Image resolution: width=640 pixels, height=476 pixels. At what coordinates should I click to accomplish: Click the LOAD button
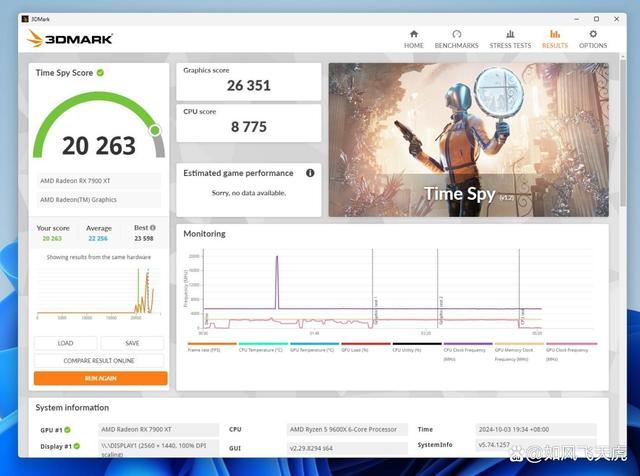tap(66, 343)
